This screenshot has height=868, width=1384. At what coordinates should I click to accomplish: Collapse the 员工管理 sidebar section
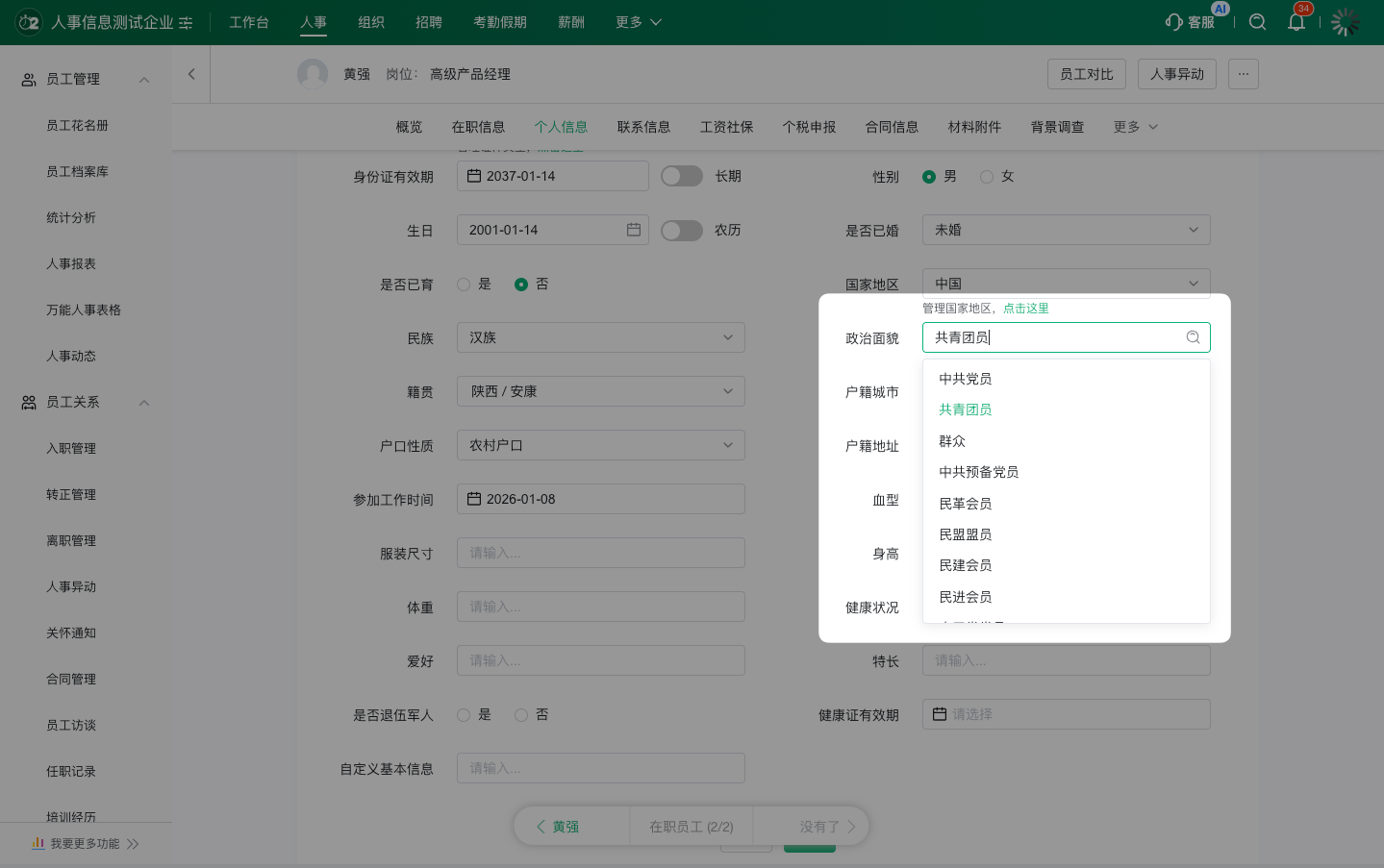144,80
